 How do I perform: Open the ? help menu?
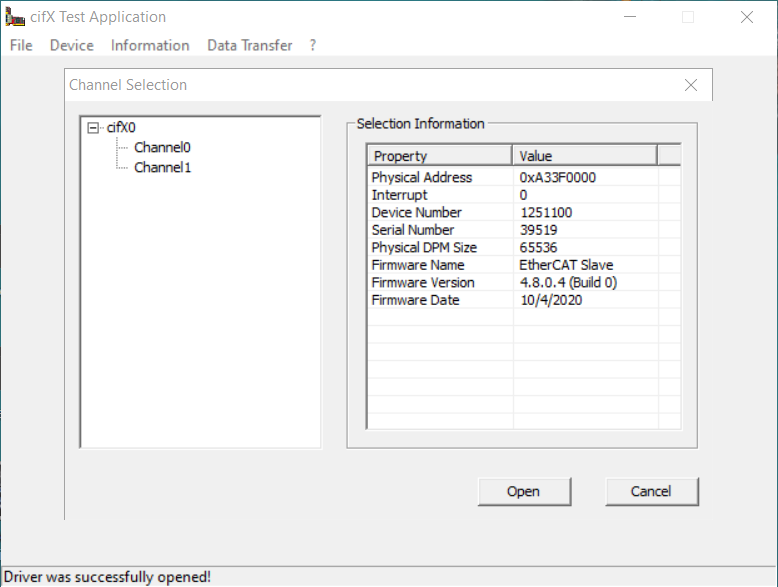(x=312, y=45)
